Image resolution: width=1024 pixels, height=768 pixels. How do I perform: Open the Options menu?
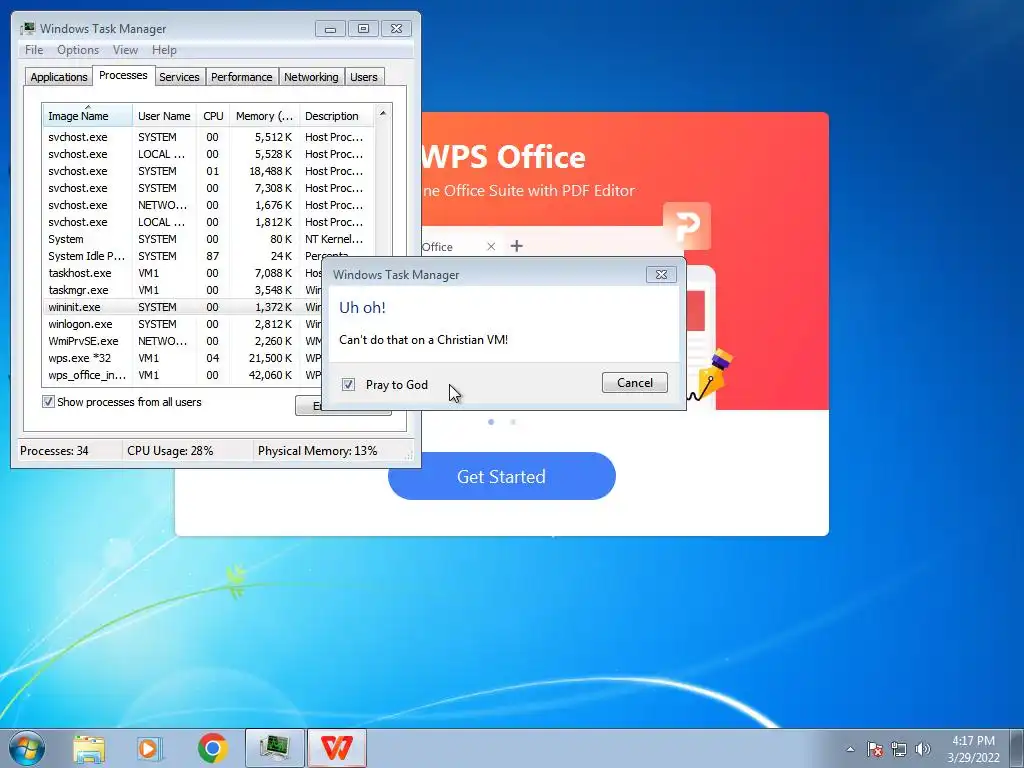point(78,50)
